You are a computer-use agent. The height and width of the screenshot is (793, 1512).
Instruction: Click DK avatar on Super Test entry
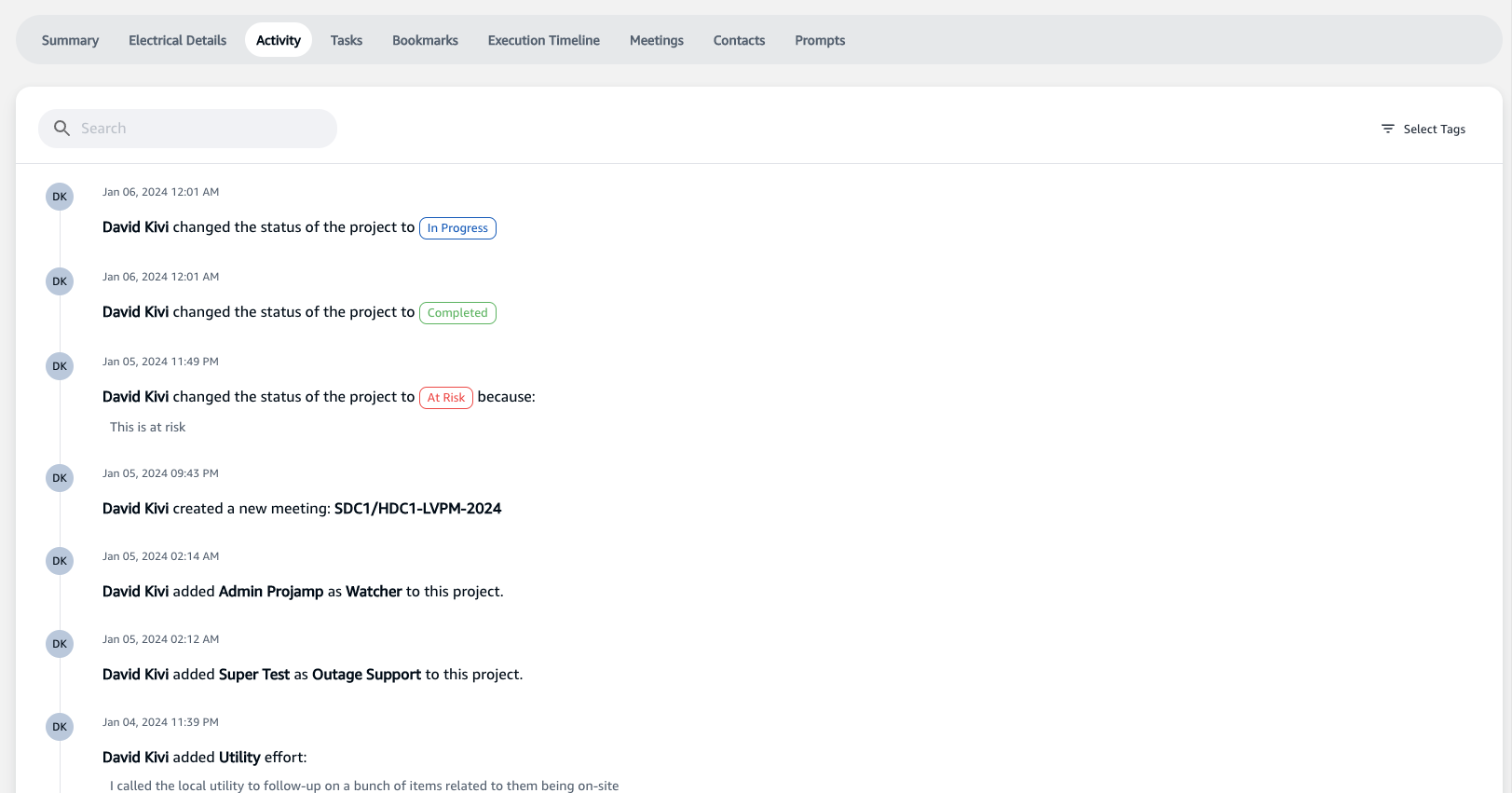60,644
